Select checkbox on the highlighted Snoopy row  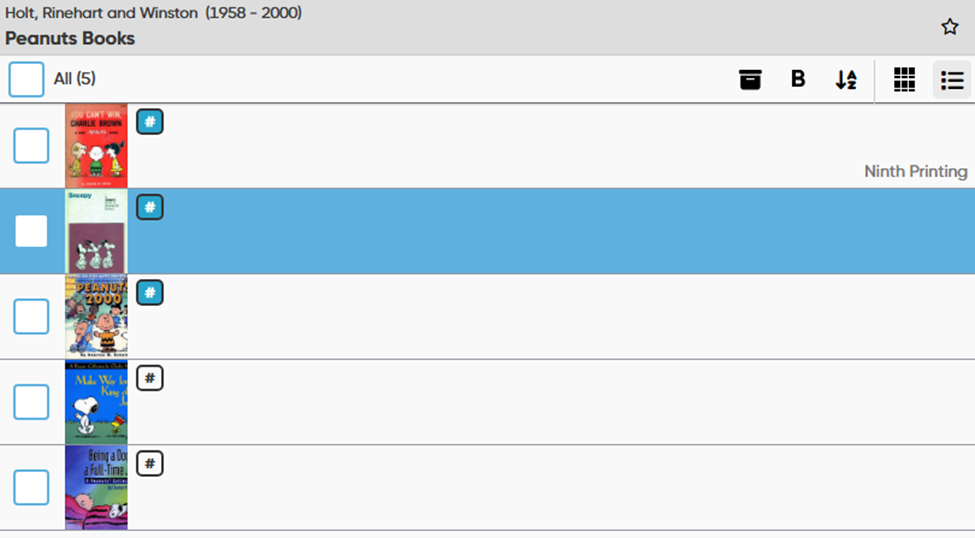pyautogui.click(x=31, y=231)
